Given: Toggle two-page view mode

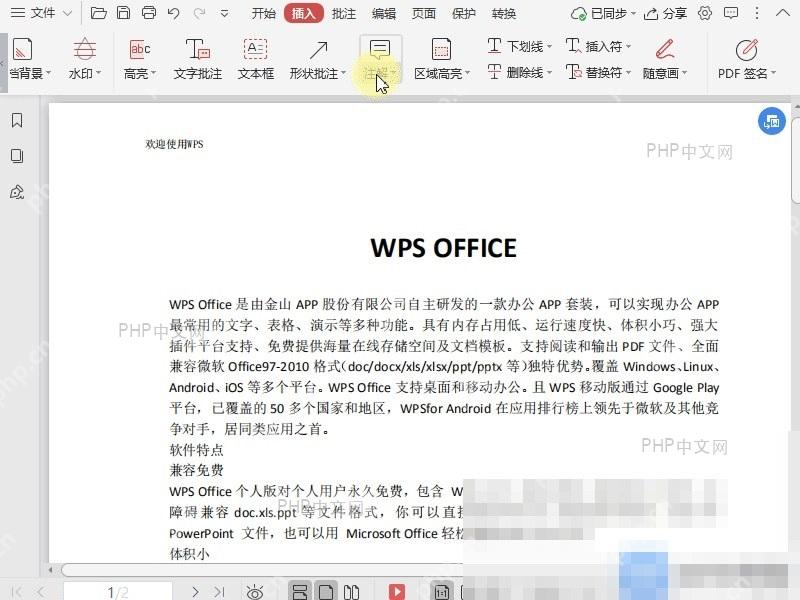Looking at the screenshot, I should [352, 592].
